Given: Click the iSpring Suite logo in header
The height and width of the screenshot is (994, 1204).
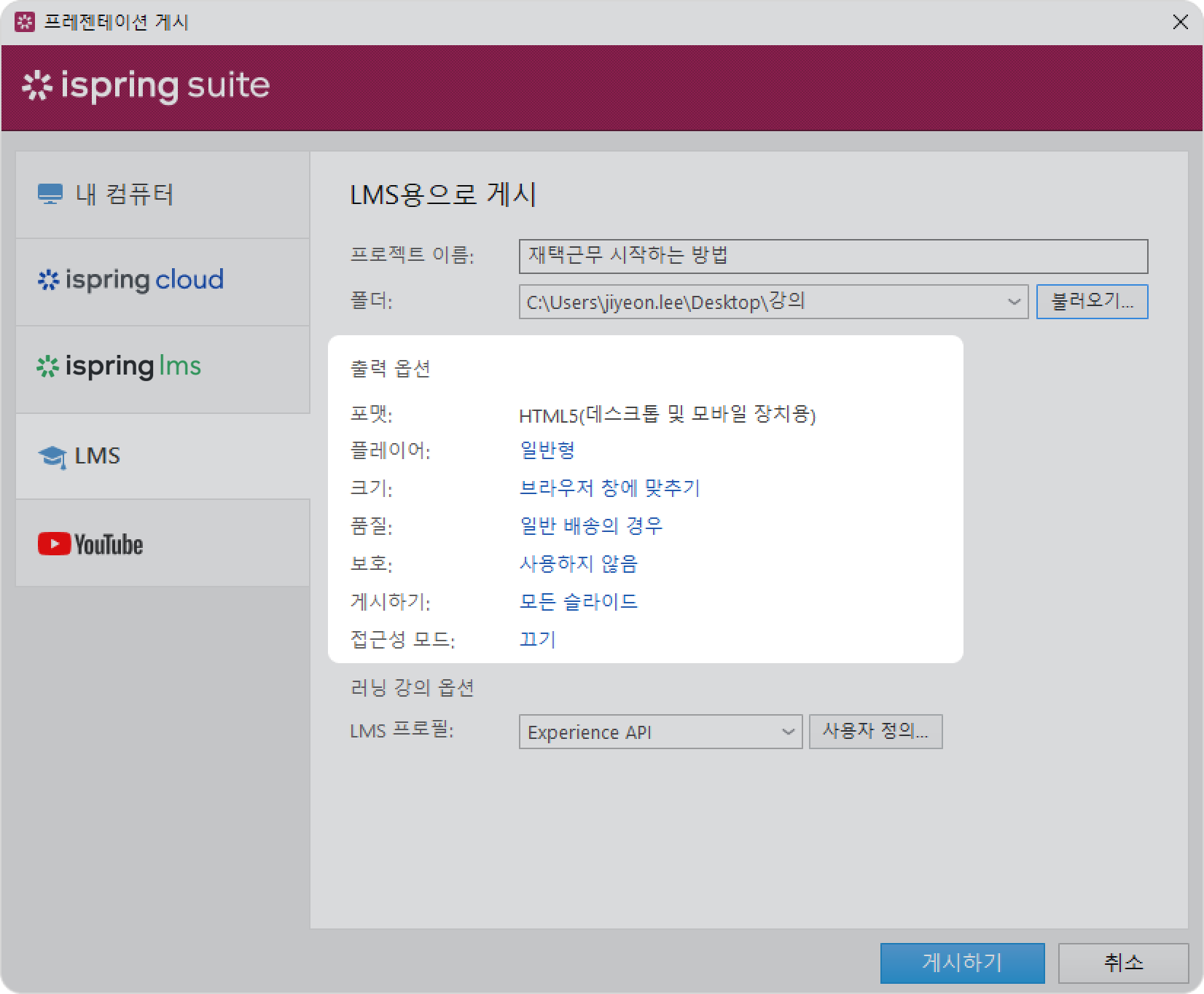Looking at the screenshot, I should click(x=146, y=86).
